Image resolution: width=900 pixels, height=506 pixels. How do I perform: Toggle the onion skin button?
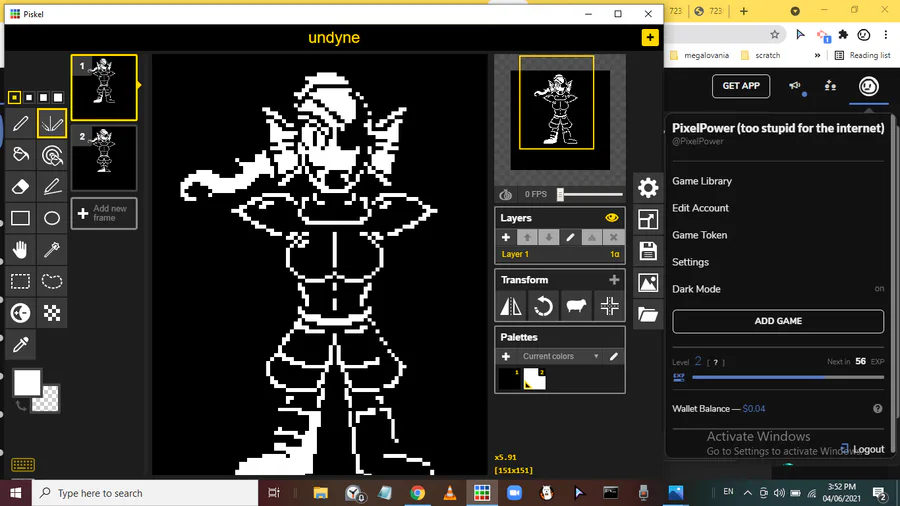point(506,194)
